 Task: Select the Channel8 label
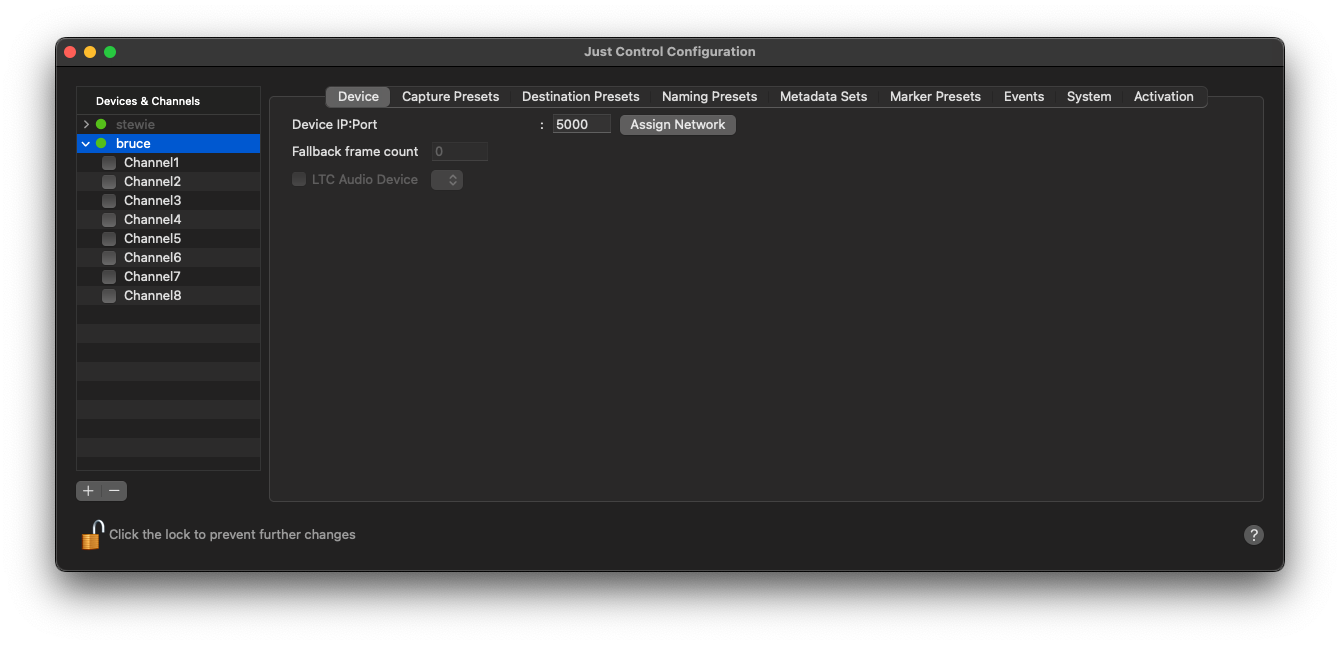pos(152,296)
